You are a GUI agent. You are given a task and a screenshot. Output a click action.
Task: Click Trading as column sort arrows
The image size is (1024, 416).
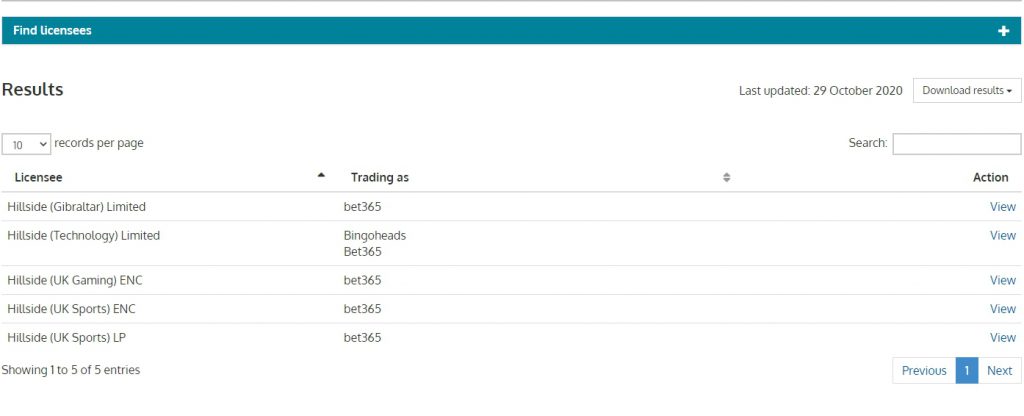click(x=727, y=178)
